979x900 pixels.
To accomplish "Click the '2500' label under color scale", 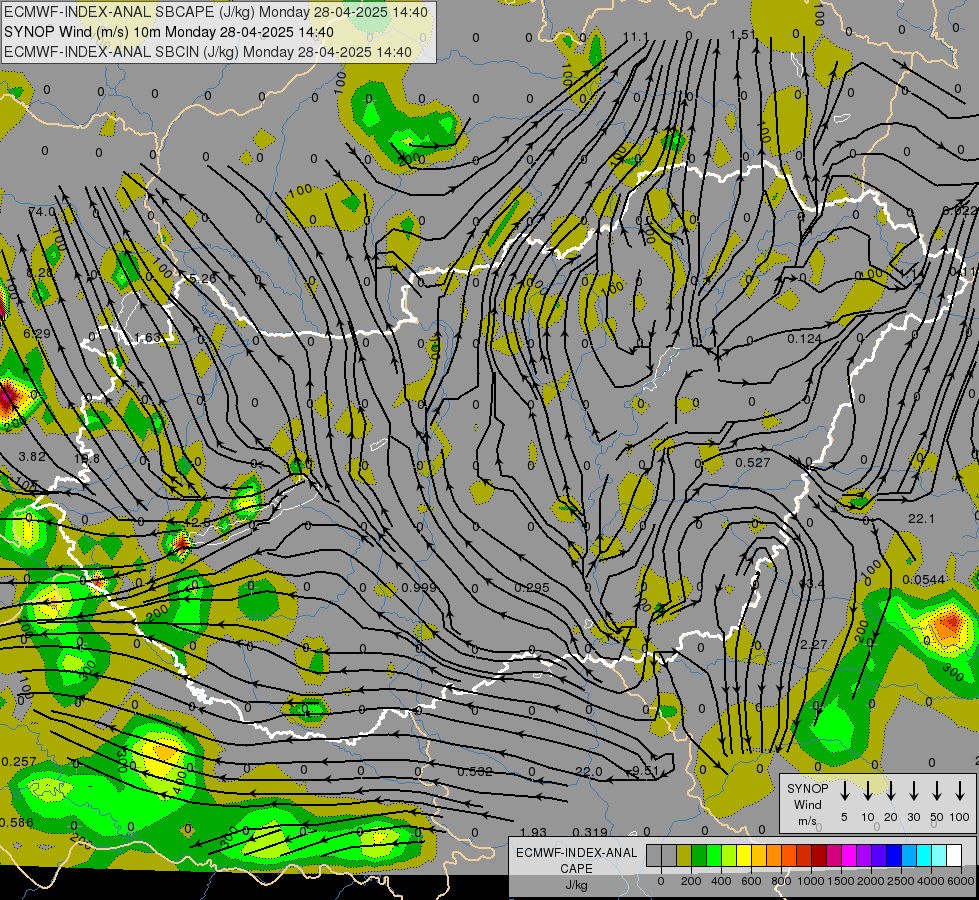I will pos(901,881).
